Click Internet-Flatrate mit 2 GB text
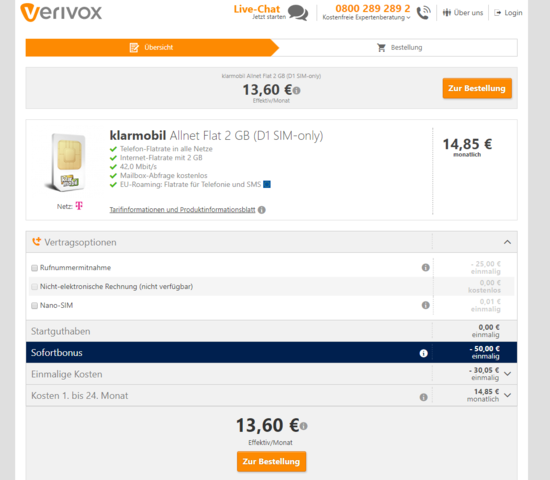The width and height of the screenshot is (550, 480). click(x=161, y=158)
